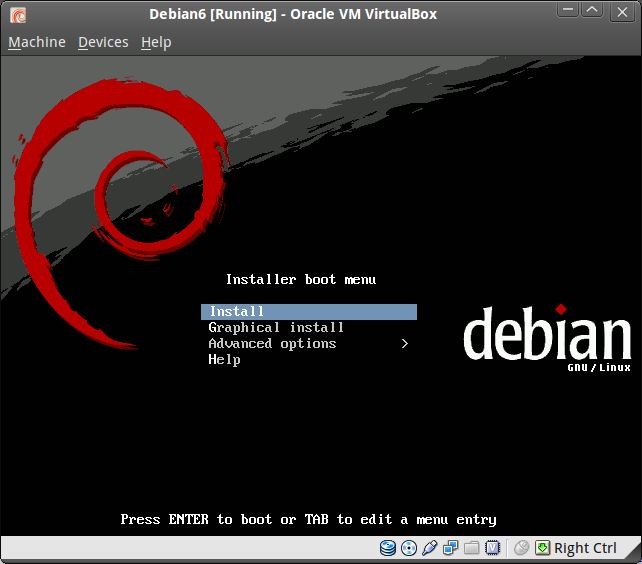The image size is (642, 564).
Task: Select the Install boot entry
Action: 309,312
